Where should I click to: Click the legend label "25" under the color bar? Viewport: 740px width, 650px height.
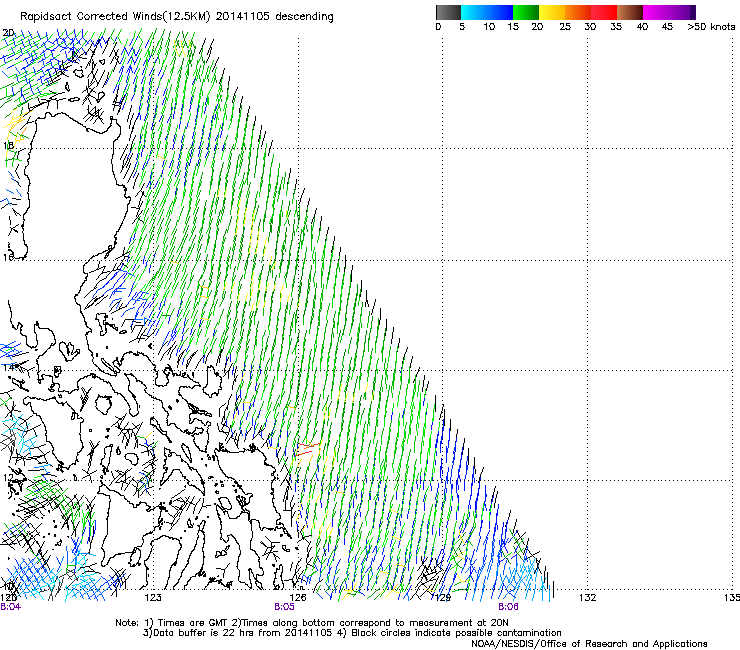pyautogui.click(x=565, y=27)
